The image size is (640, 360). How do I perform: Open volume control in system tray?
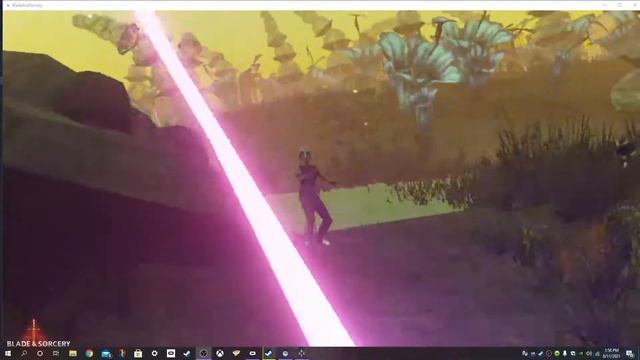pyautogui.click(x=589, y=353)
